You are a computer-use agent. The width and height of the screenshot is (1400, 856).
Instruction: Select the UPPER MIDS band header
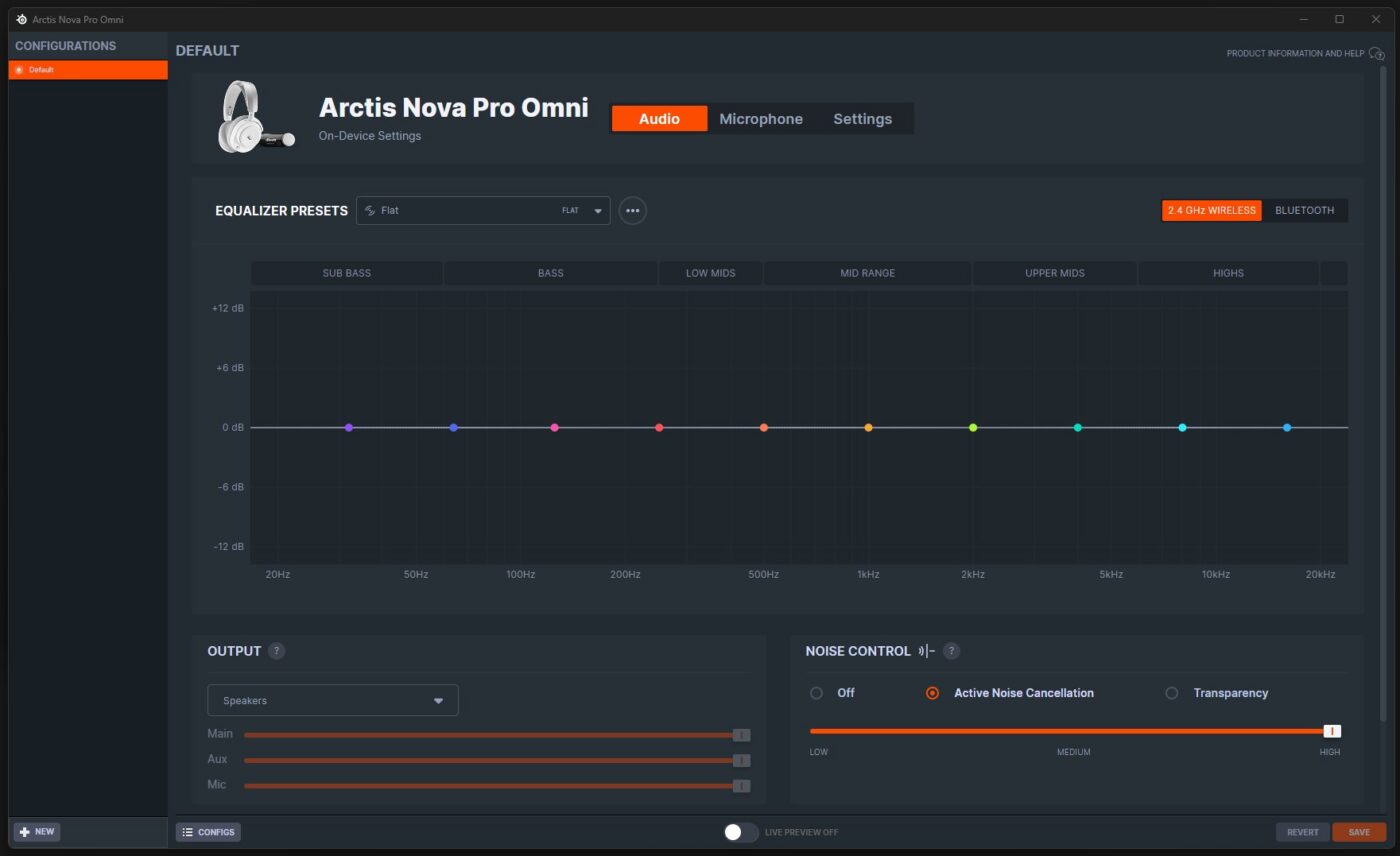[1055, 273]
